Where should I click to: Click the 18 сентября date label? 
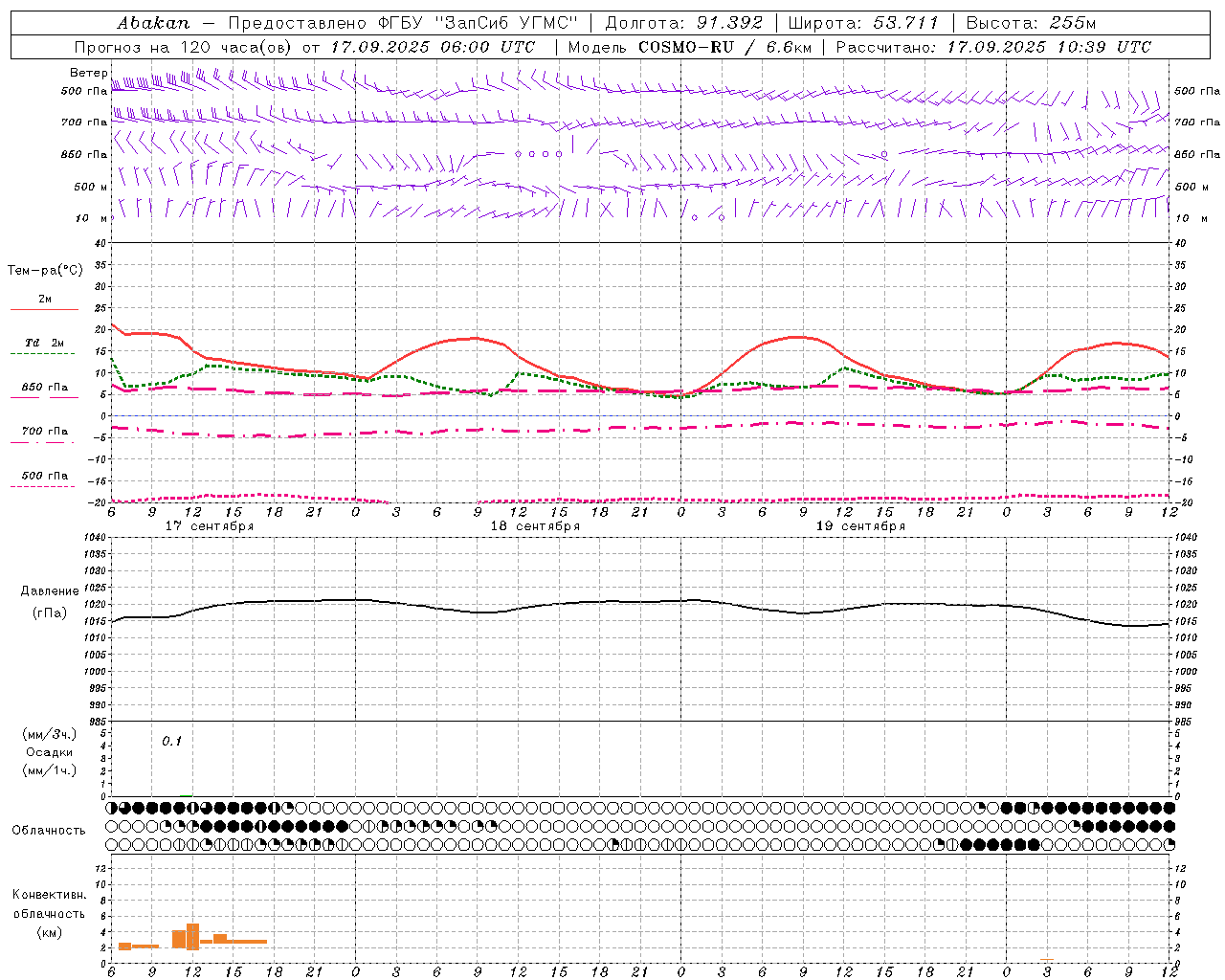click(x=535, y=526)
